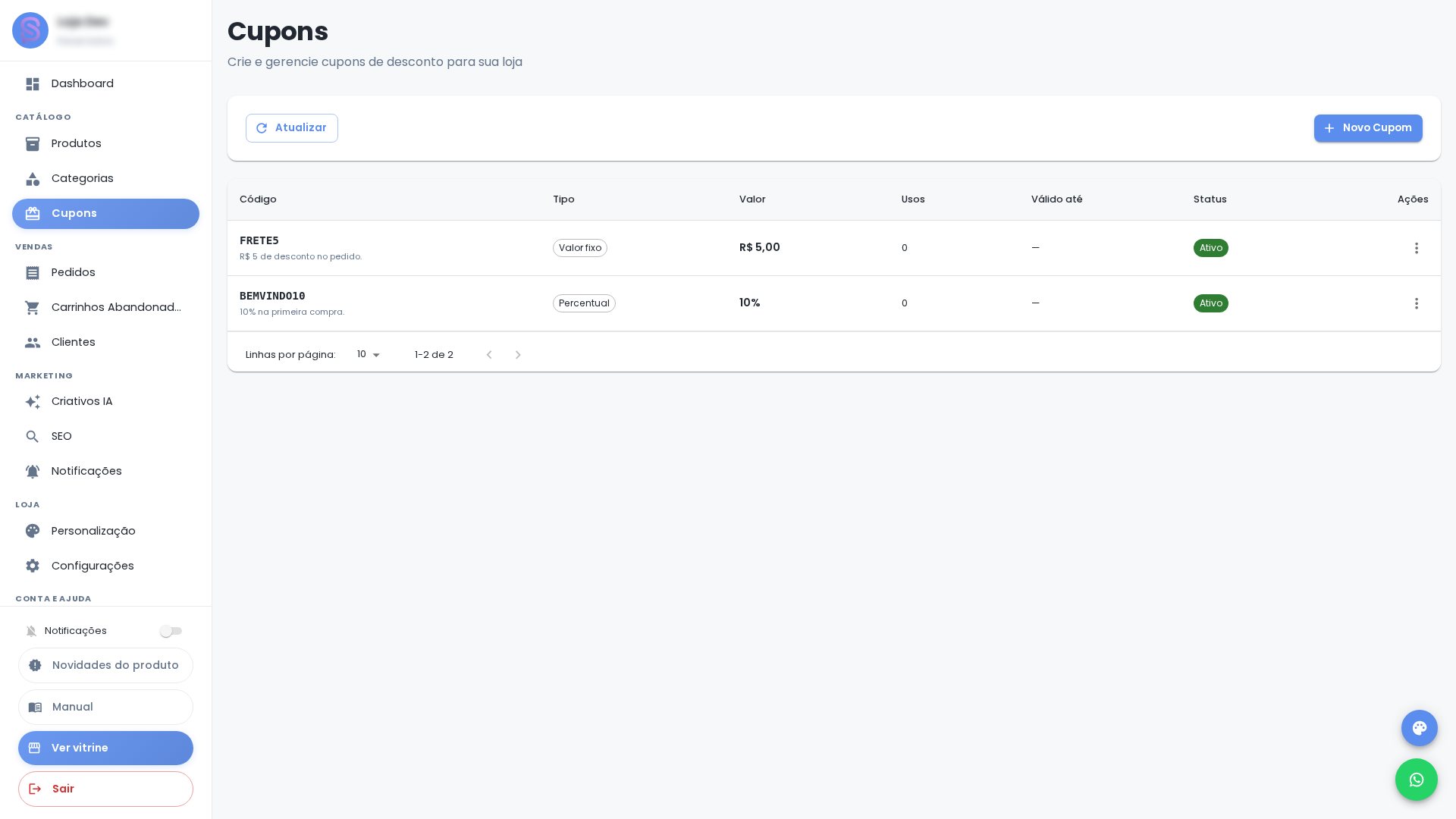
Task: Open the Produtos menu item
Action: click(105, 144)
